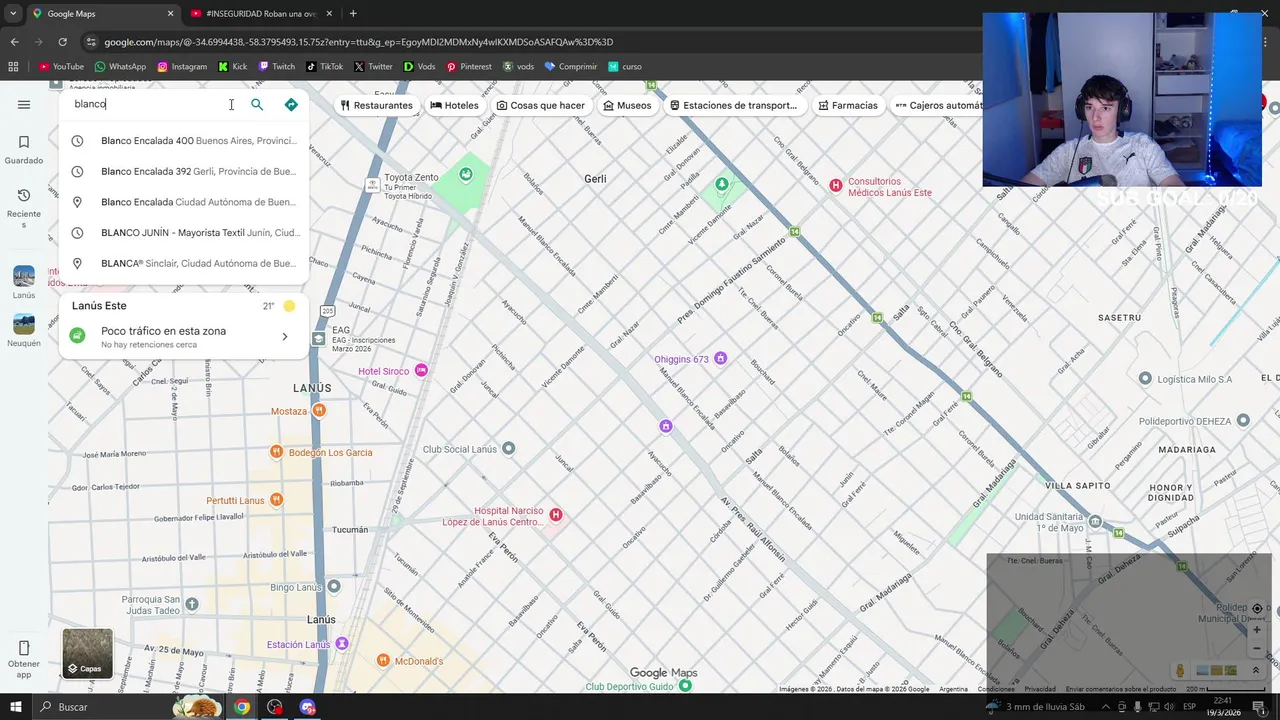The height and width of the screenshot is (720, 1280).
Task: Click the browser address bar URL
Action: click(x=358, y=42)
